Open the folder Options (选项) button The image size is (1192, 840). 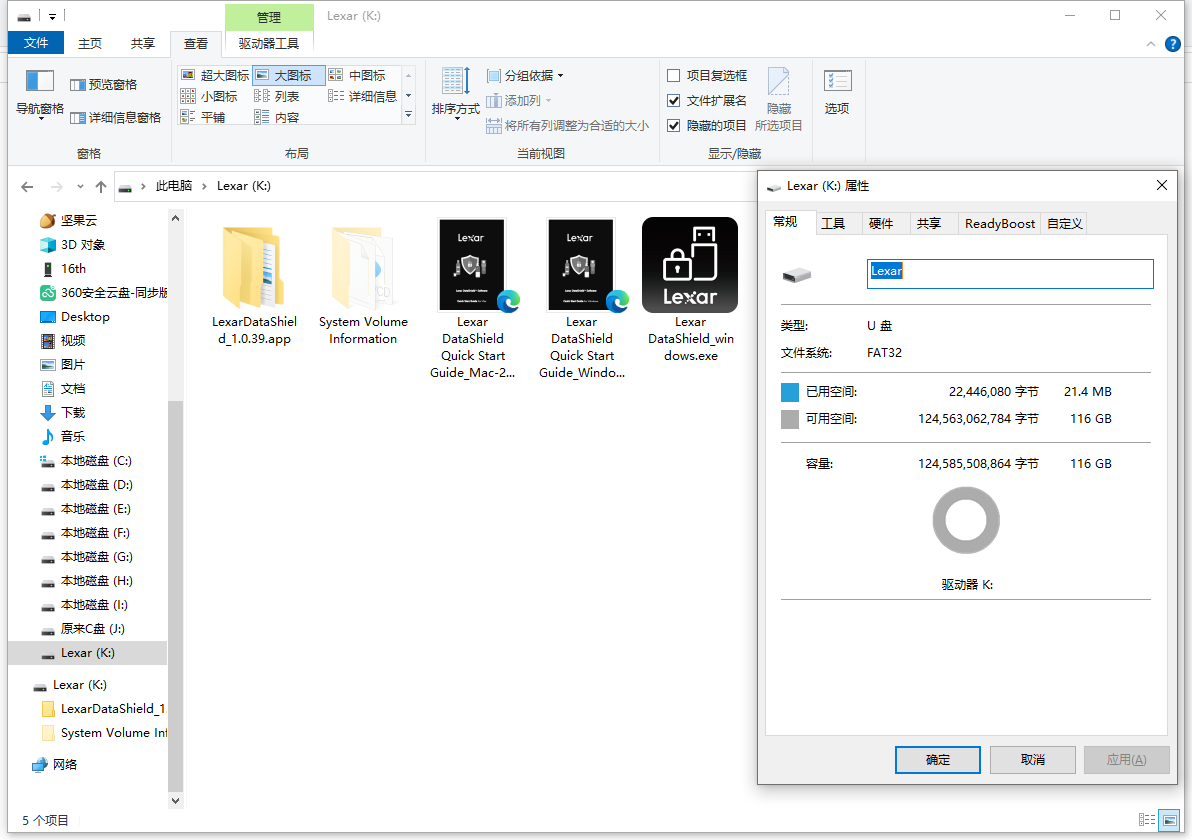point(837,91)
